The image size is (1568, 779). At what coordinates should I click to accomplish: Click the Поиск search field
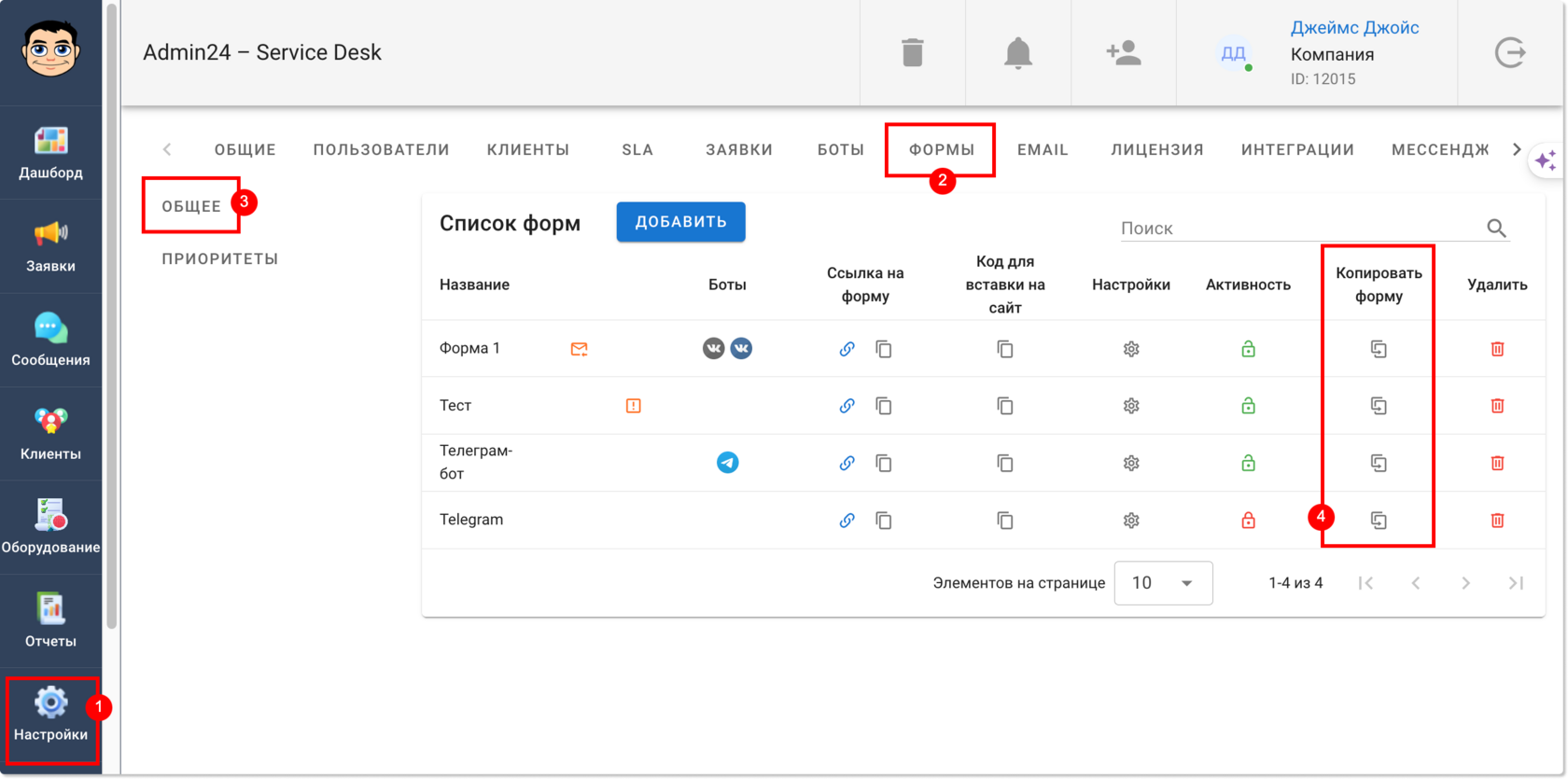point(1300,229)
